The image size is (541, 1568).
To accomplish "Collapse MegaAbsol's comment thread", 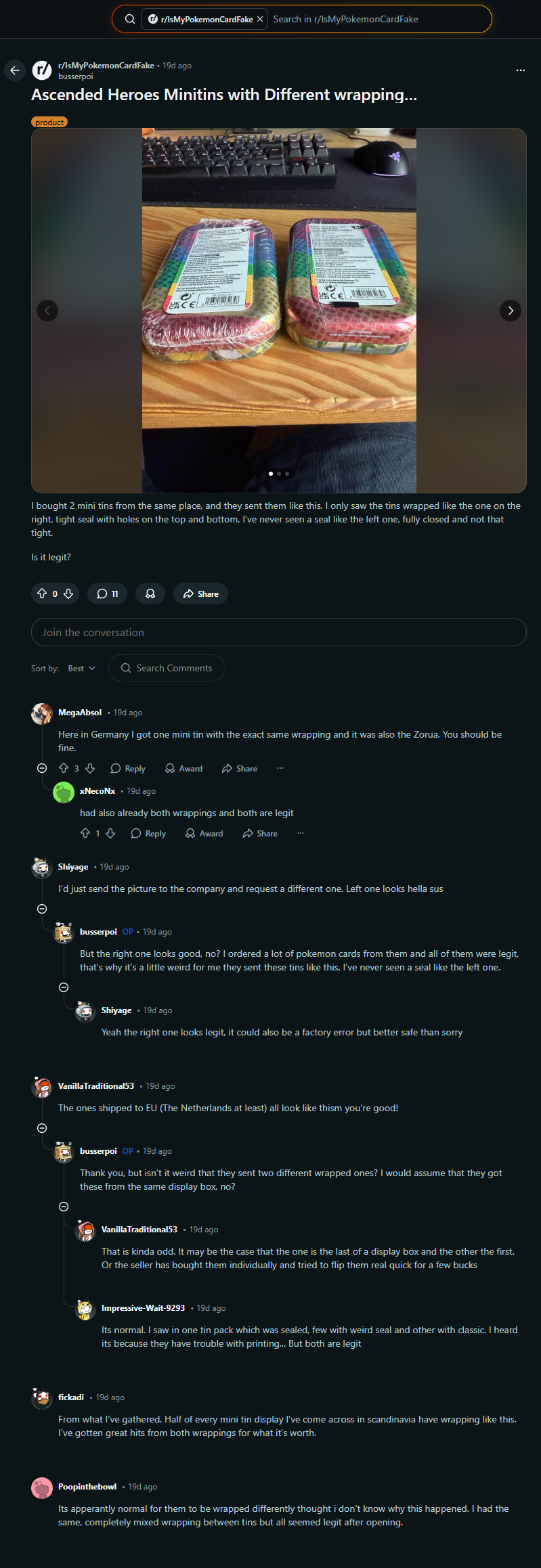I will (x=42, y=768).
